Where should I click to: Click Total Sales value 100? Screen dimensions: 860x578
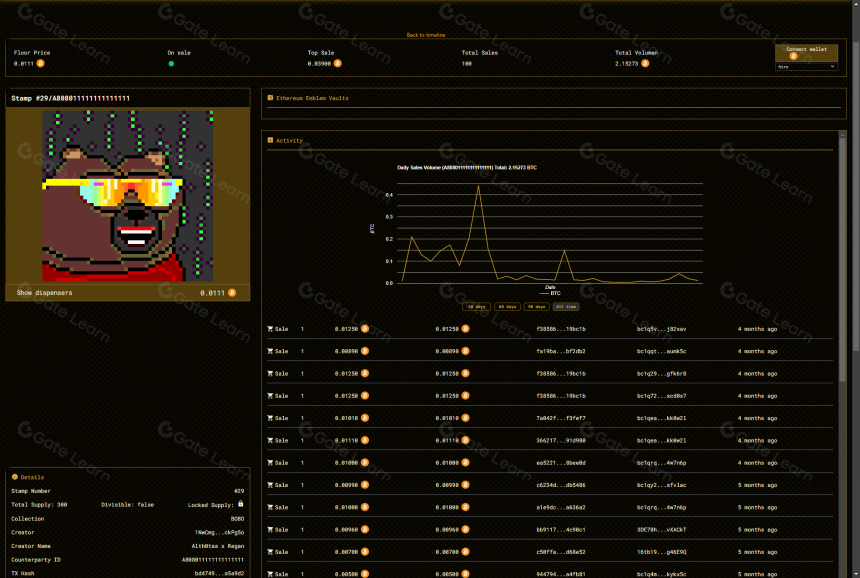[x=466, y=64]
